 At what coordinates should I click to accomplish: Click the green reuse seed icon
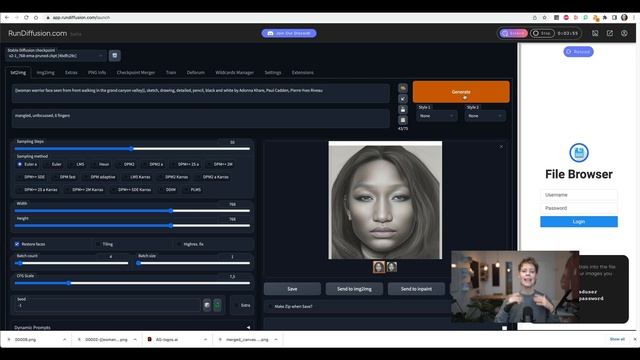click(217, 305)
